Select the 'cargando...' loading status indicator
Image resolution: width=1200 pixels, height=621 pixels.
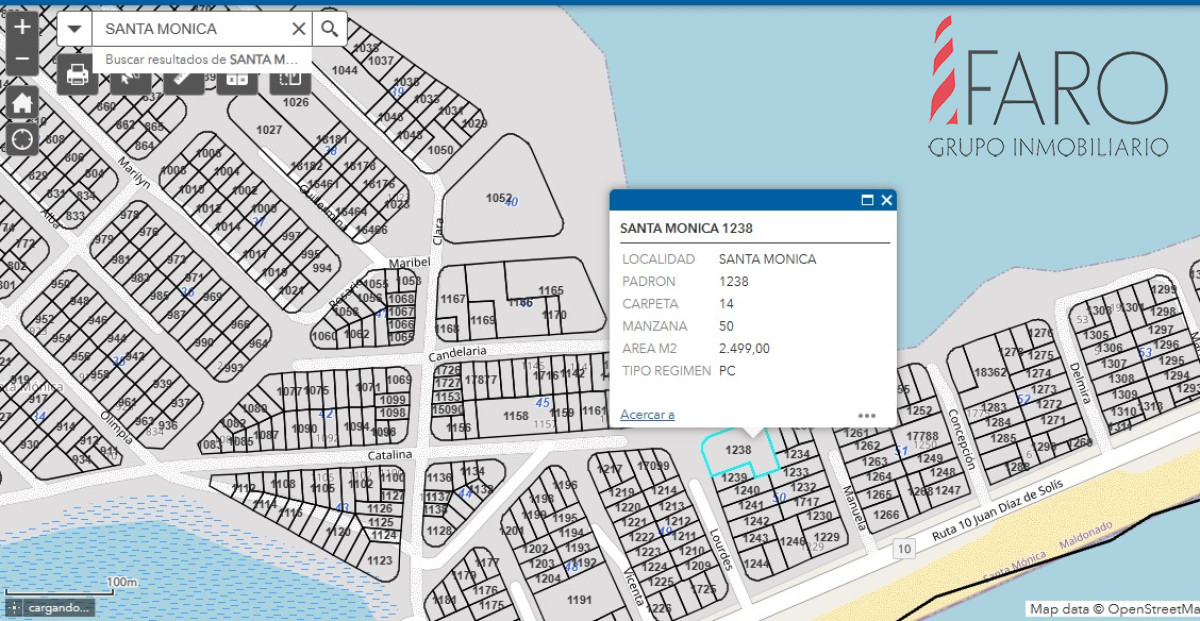[49, 607]
